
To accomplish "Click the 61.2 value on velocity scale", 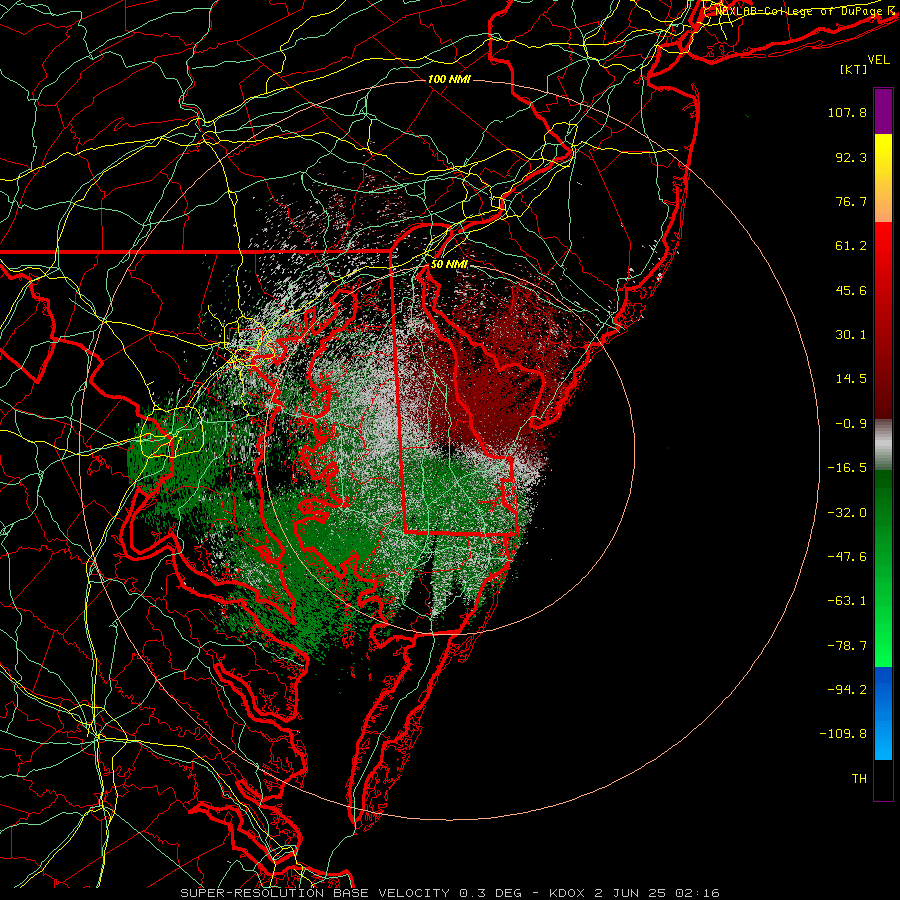I will (x=851, y=246).
